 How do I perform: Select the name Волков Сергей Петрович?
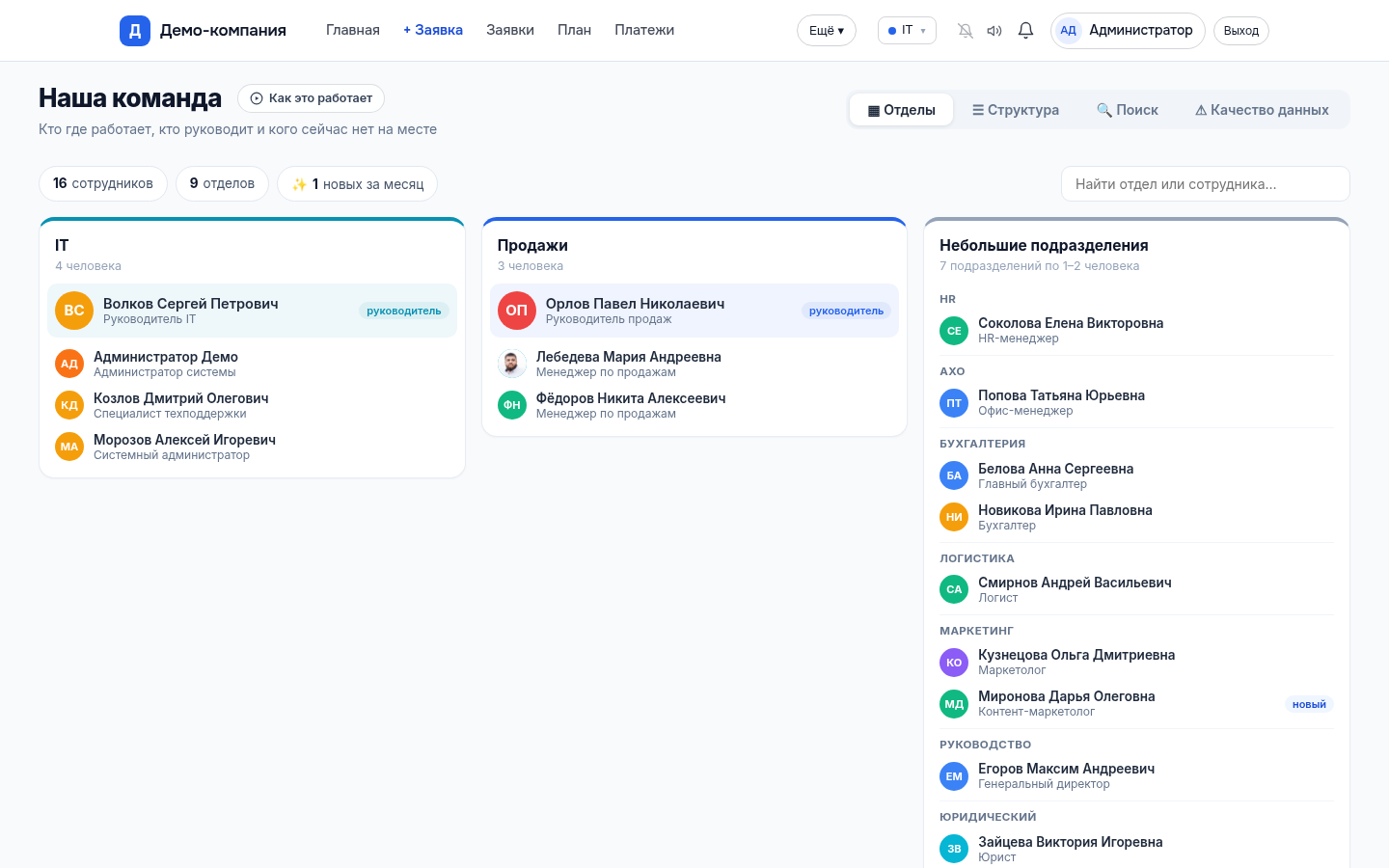pos(191,304)
